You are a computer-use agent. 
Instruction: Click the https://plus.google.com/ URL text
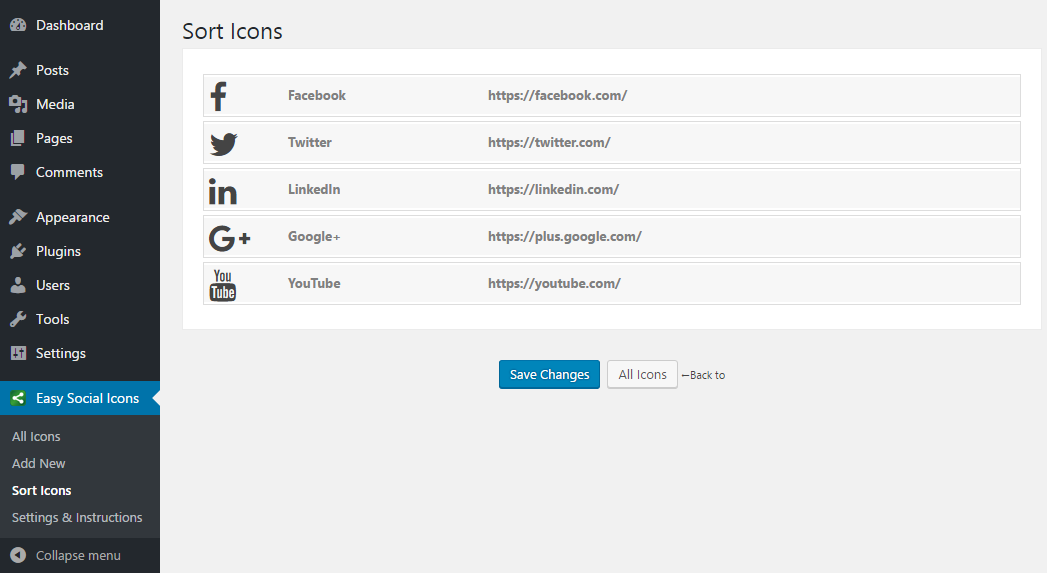[x=565, y=236]
